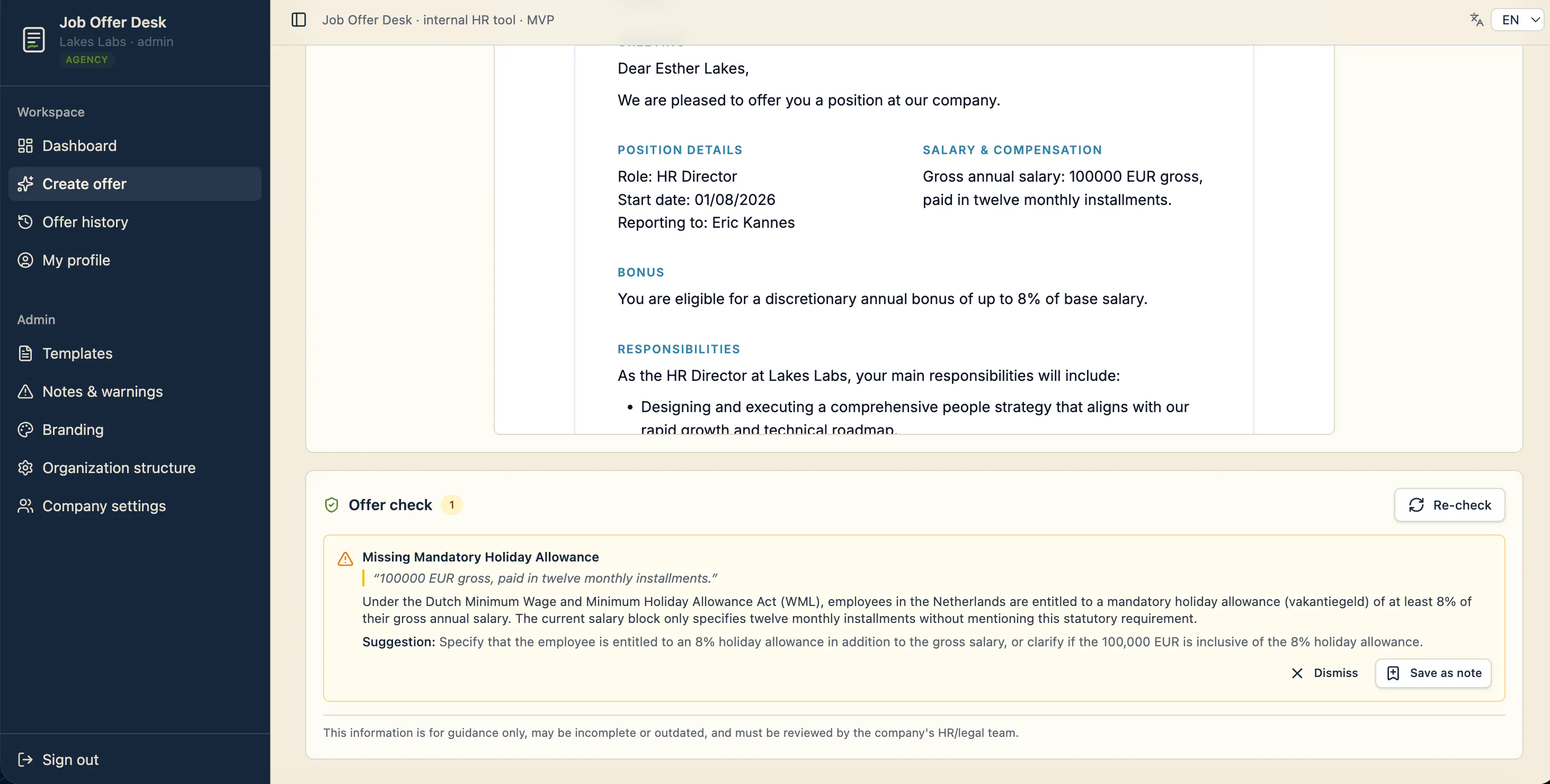Click the 'Lakes Labs · admin' subtitle
Screen dimensions: 1550x784
pyautogui.click(x=116, y=41)
